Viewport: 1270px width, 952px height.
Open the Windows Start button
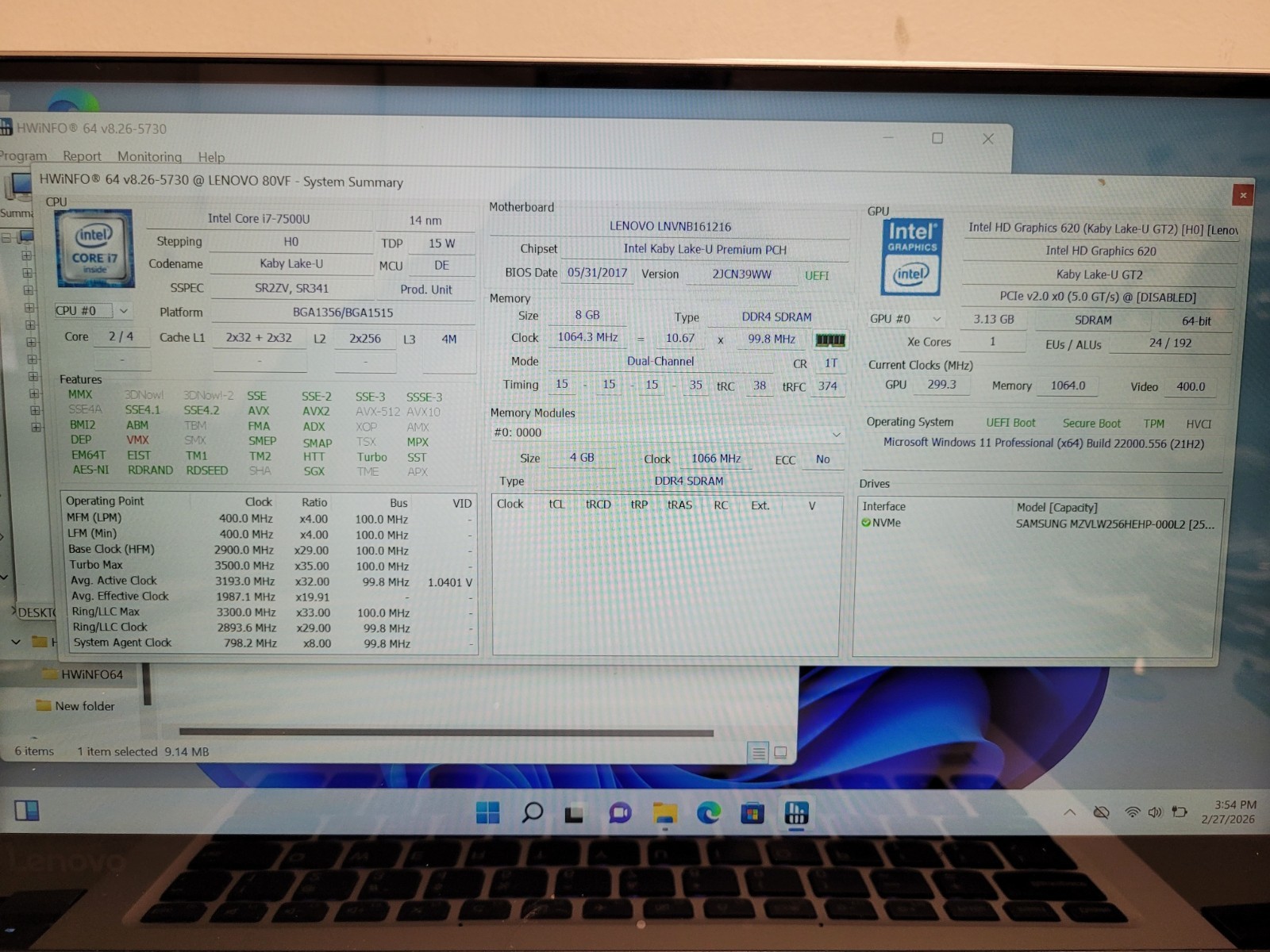point(487,812)
